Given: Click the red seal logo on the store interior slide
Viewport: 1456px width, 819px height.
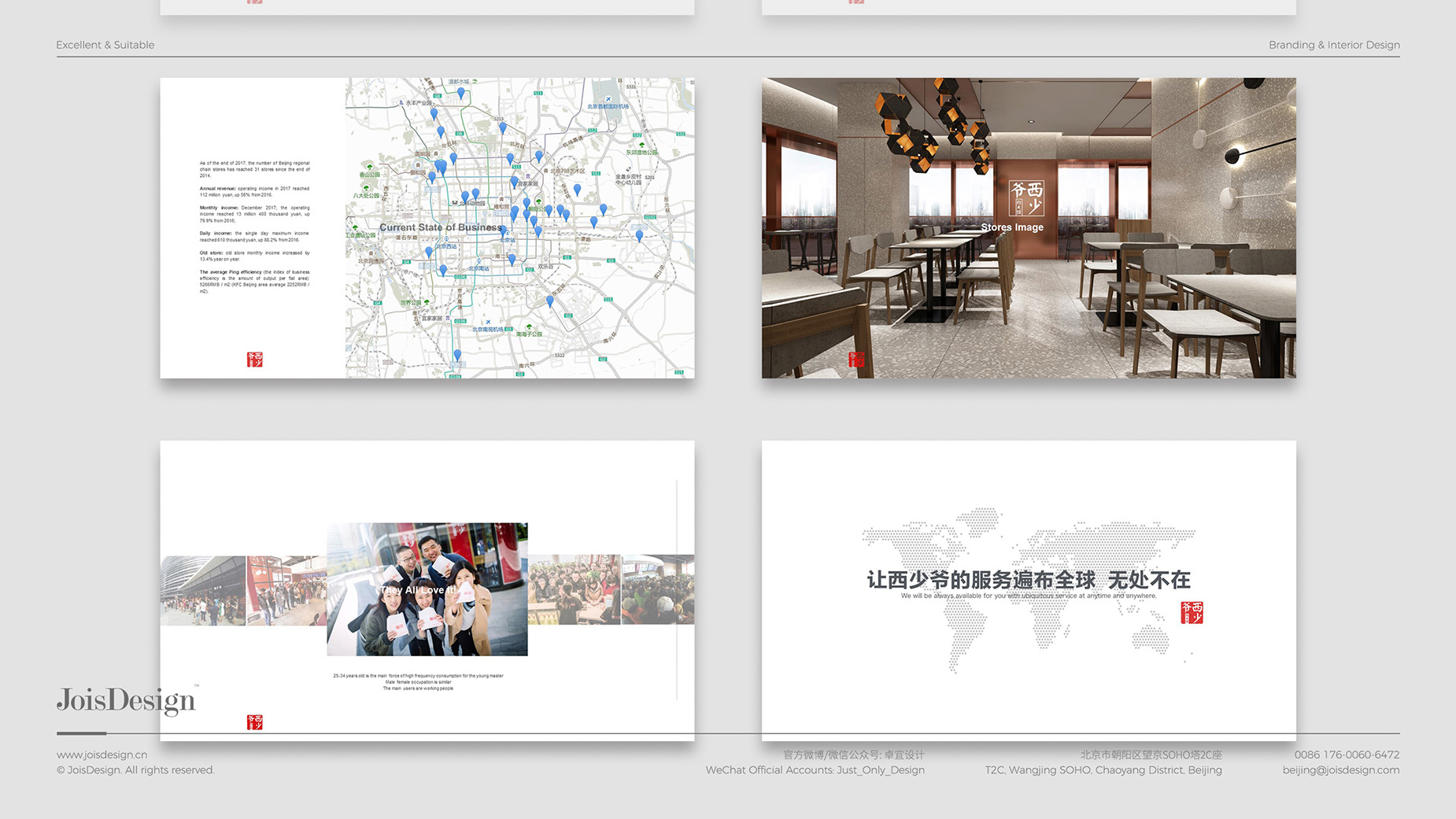Looking at the screenshot, I should [x=856, y=360].
